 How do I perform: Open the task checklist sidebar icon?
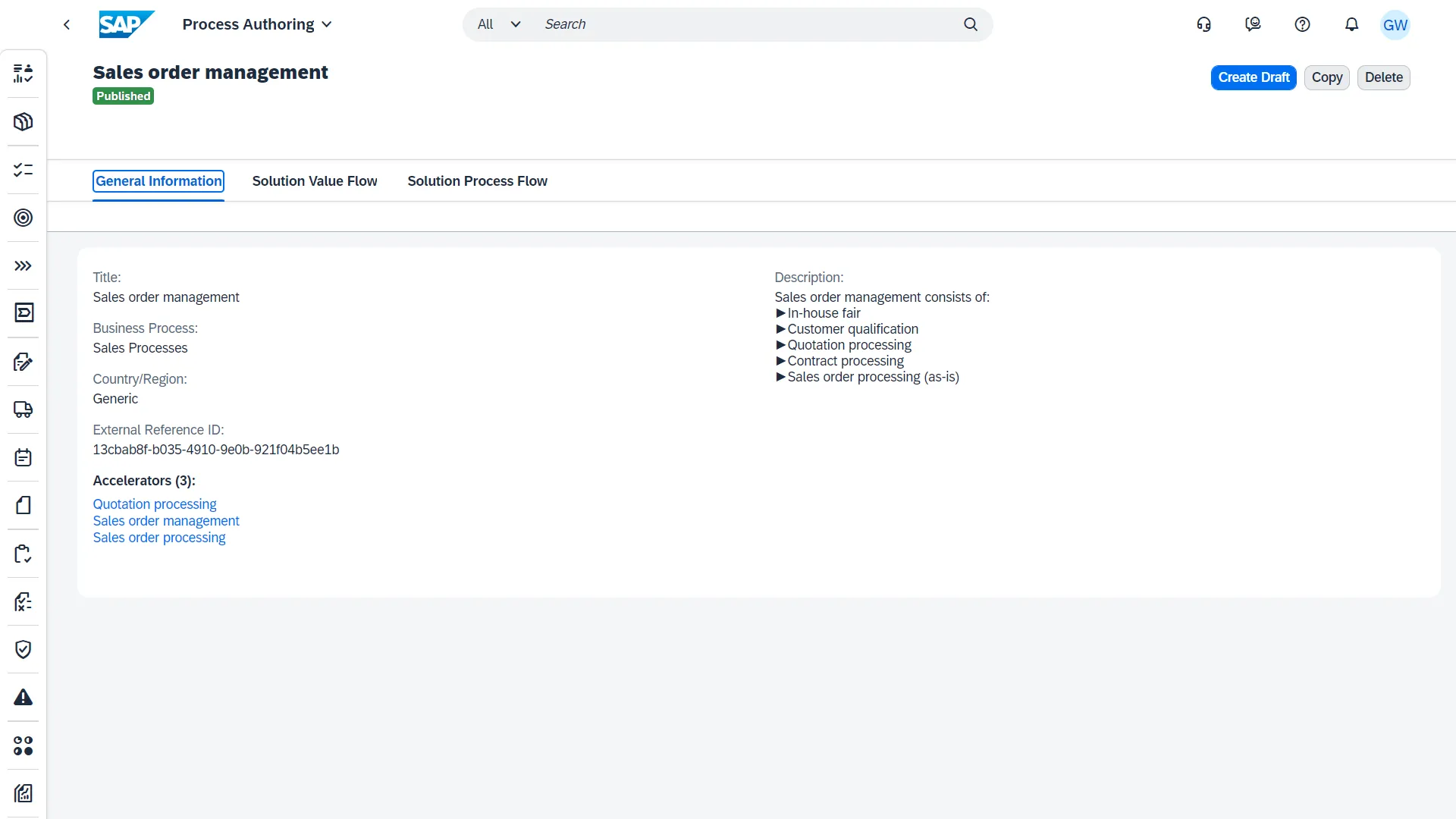(x=24, y=169)
